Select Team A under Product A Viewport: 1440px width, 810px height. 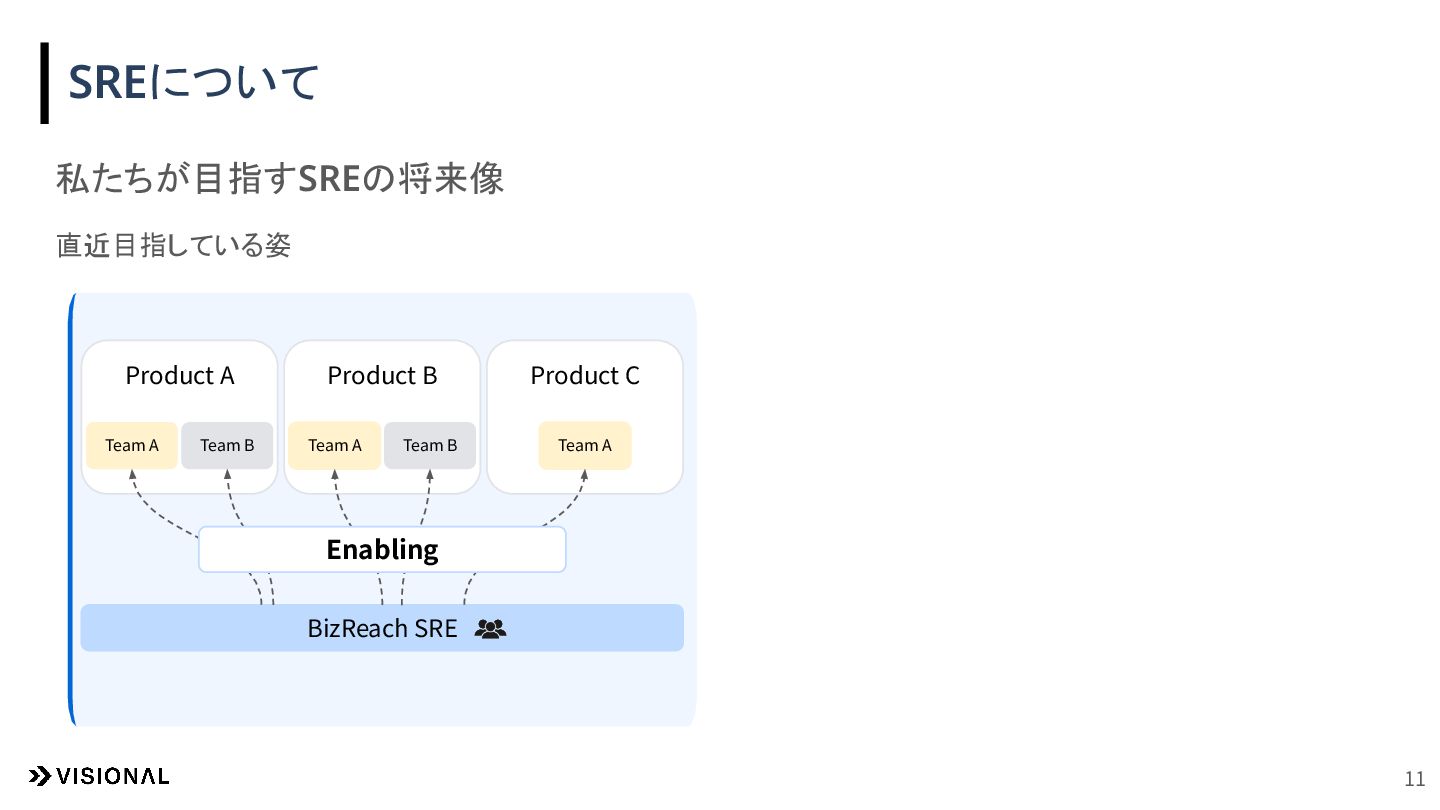(x=132, y=445)
